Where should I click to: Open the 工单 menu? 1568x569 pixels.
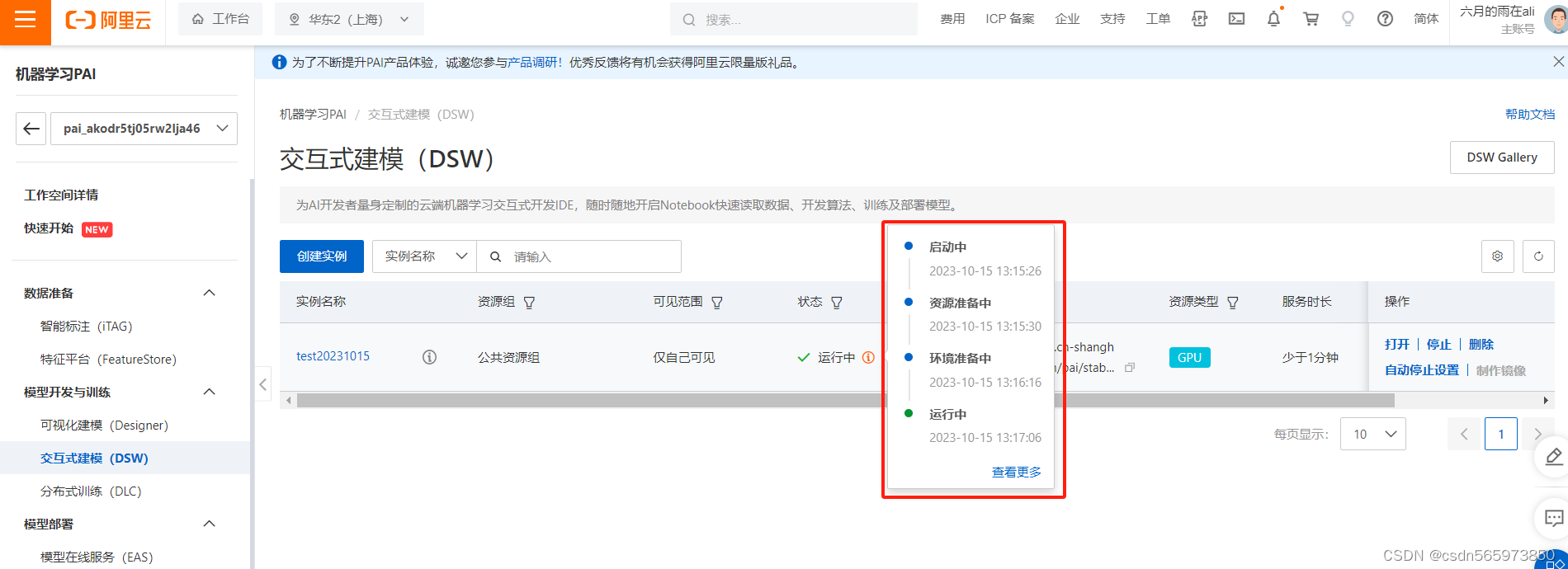pyautogui.click(x=1158, y=19)
